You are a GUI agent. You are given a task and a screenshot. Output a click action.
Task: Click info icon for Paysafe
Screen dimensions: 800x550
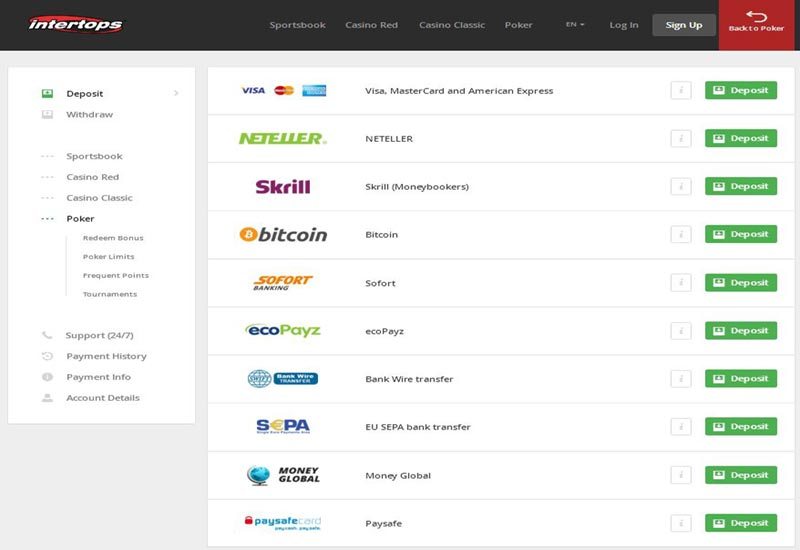681,523
